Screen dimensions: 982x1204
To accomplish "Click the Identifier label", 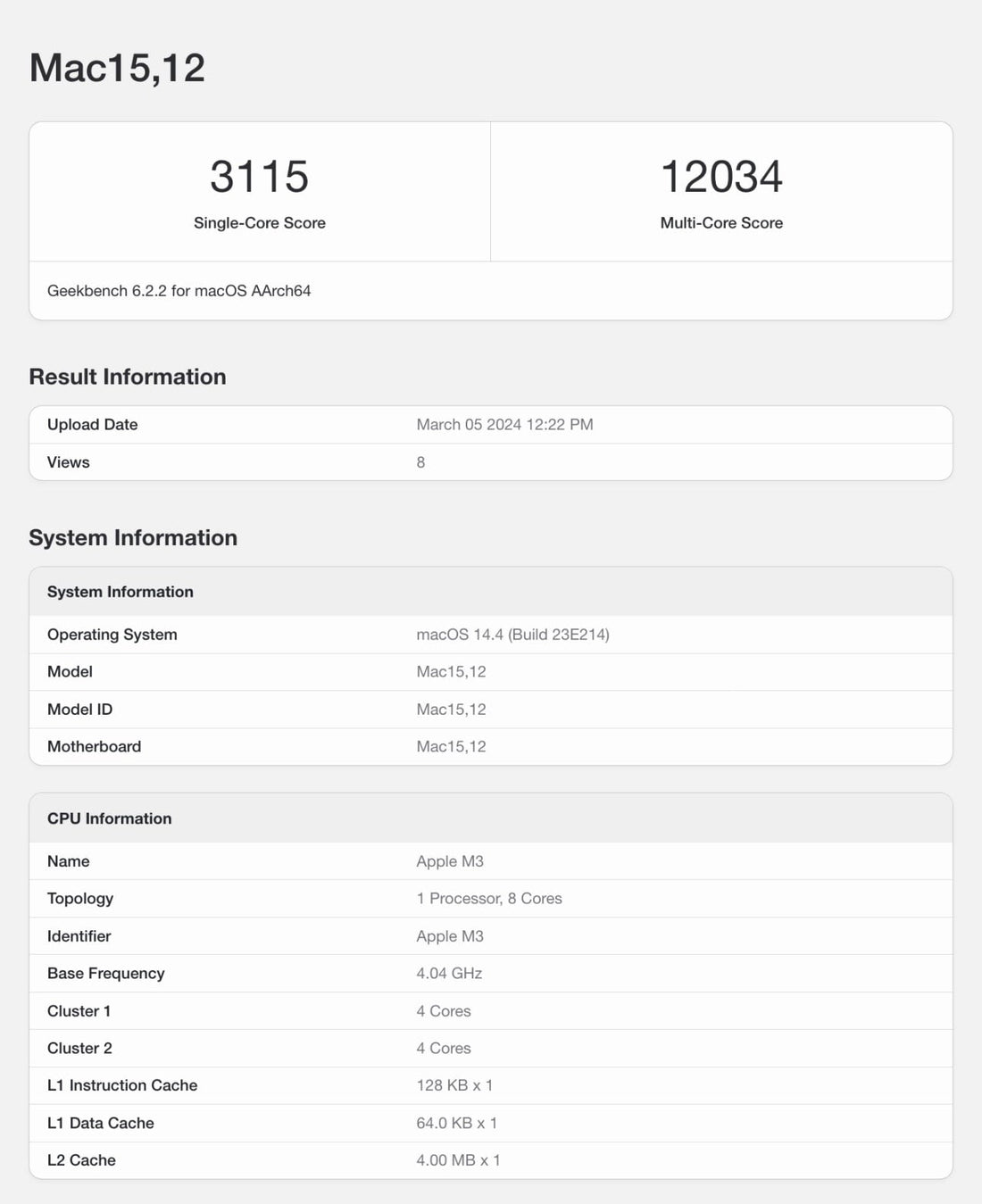I will tap(79, 936).
